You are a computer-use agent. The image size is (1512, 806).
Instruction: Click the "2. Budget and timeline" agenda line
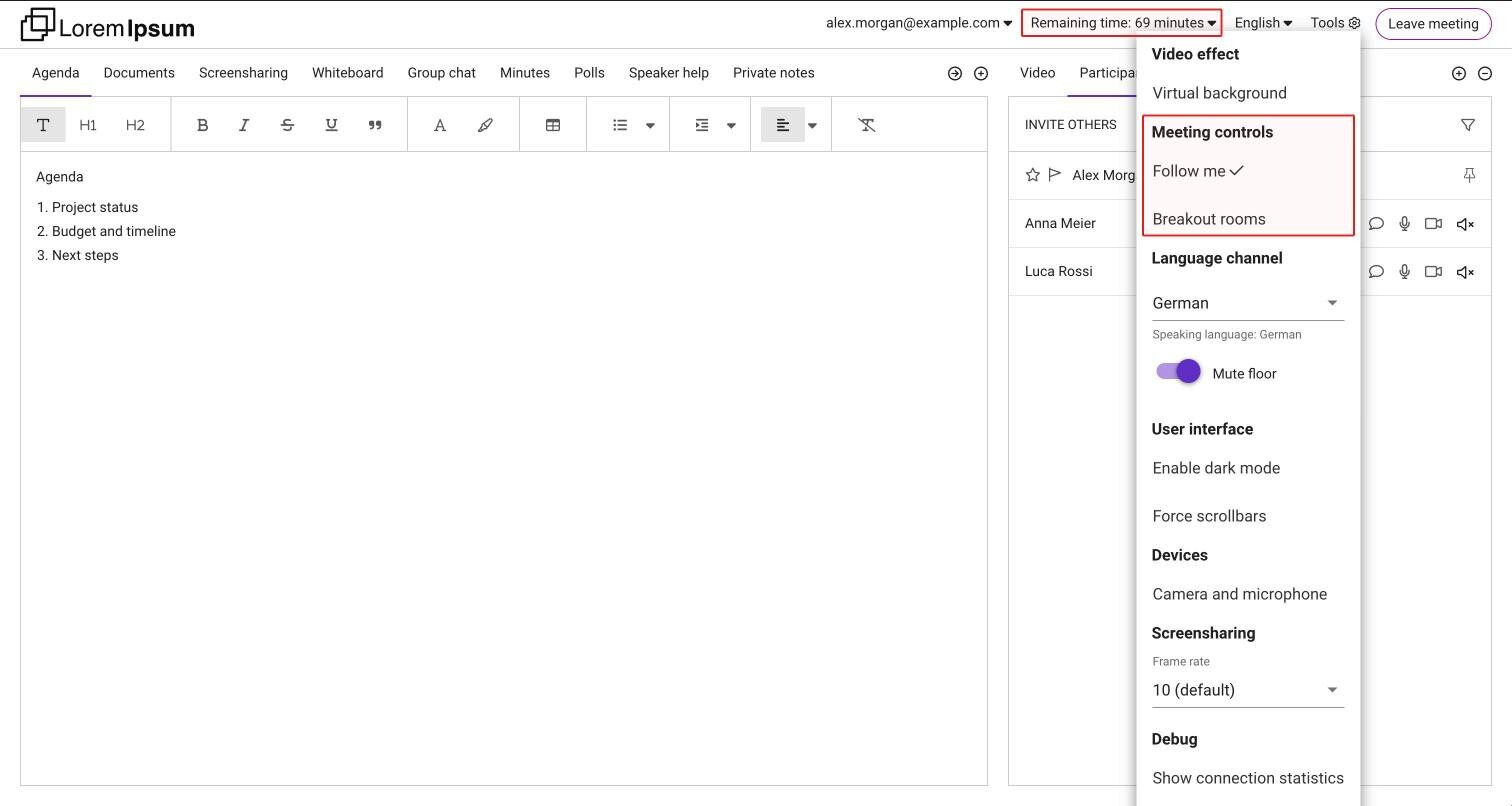[106, 231]
